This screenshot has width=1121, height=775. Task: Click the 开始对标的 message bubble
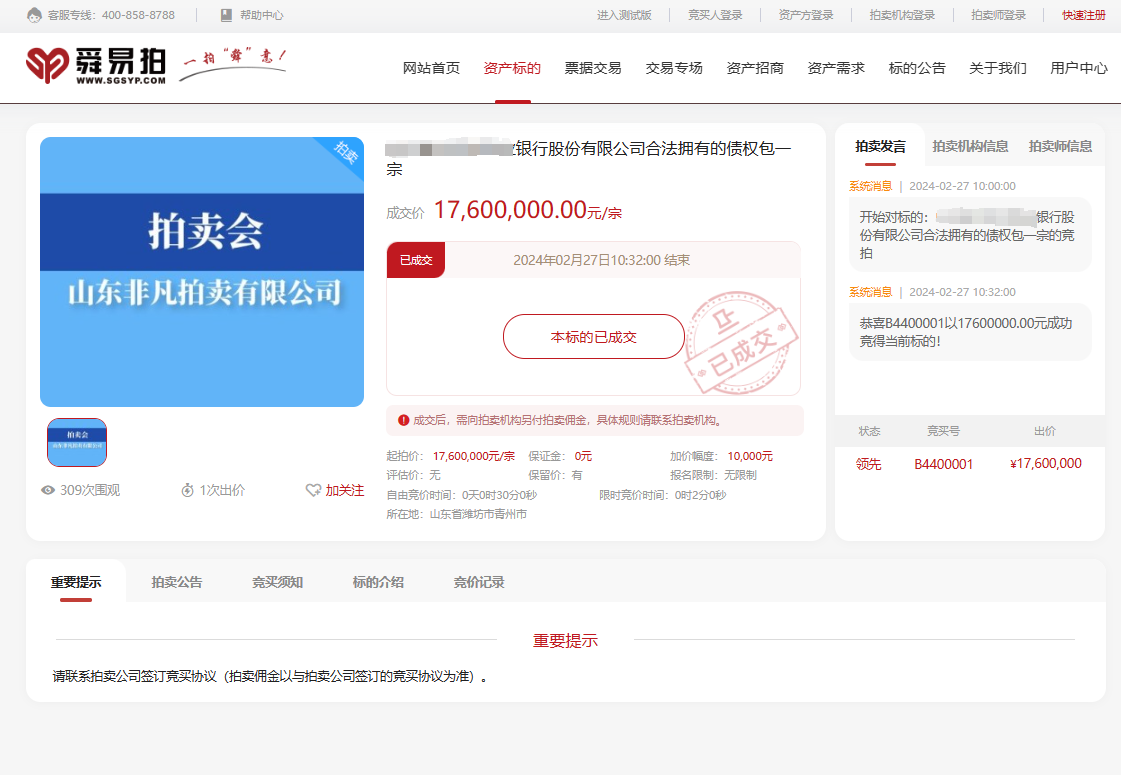[x=970, y=235]
